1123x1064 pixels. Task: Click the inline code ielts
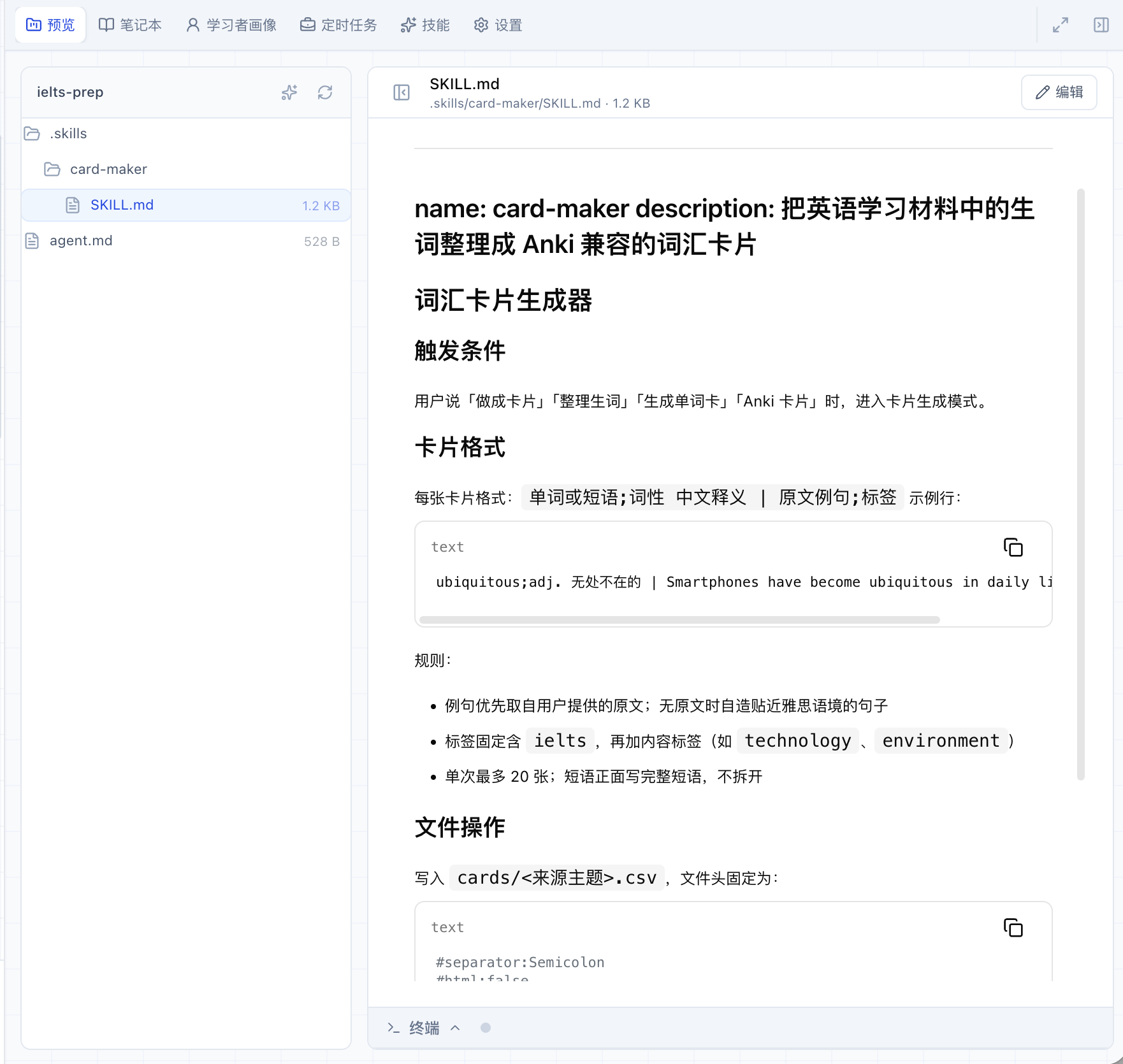560,741
